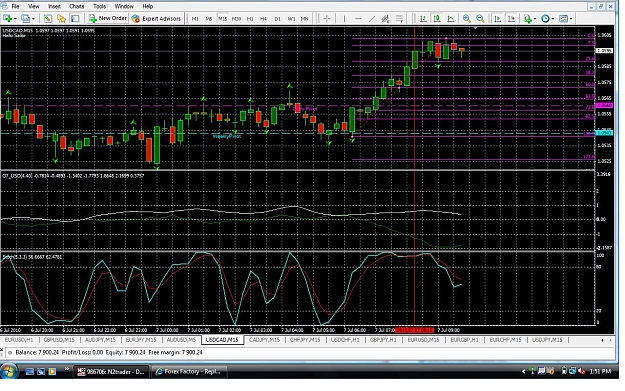Screen dimensions: 625x391
Task: Click the Profiles icon
Action: coord(26,18)
